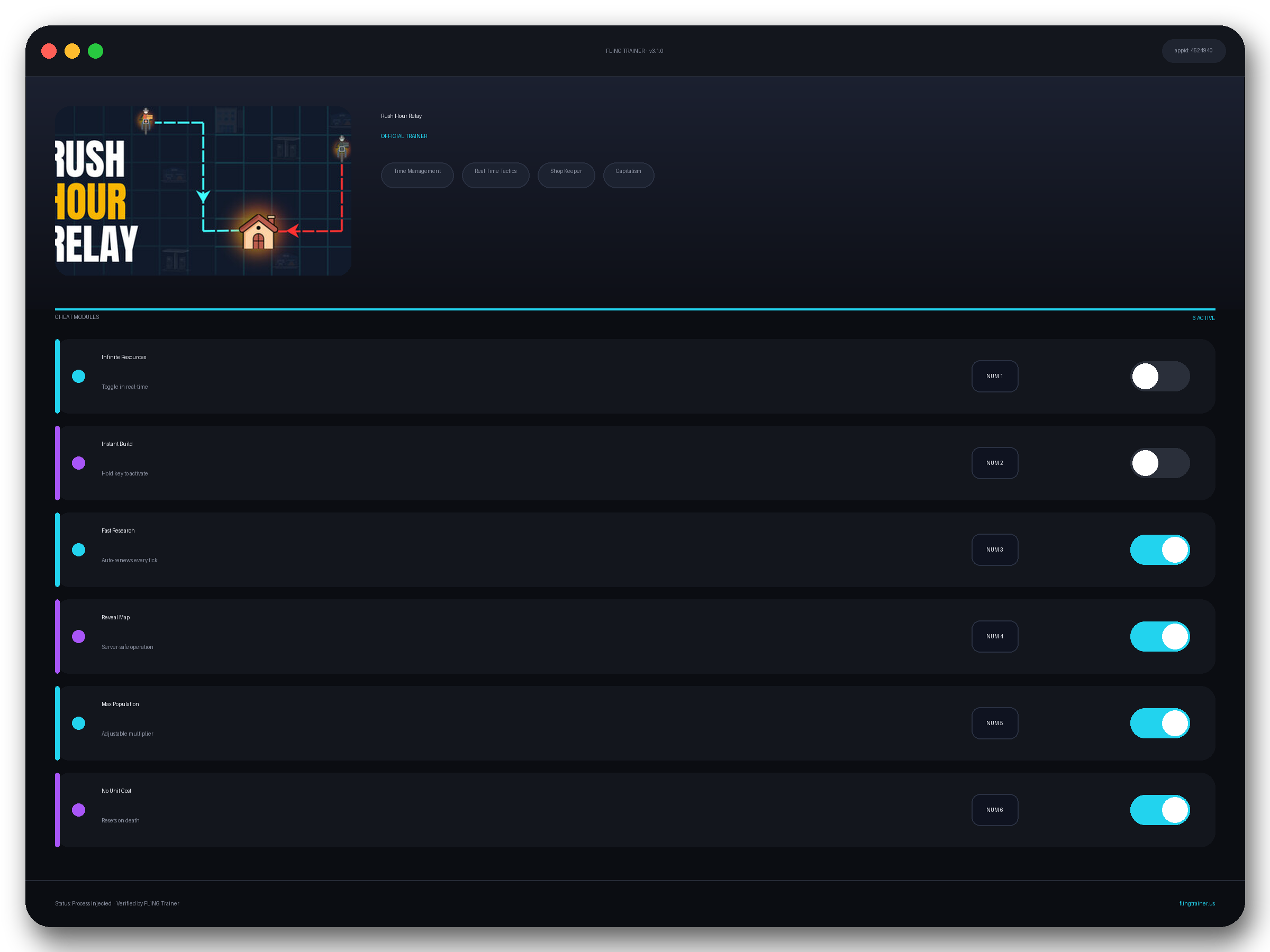Click the Infinite Resources module name
Screen dimensions: 1270x952
click(124, 357)
